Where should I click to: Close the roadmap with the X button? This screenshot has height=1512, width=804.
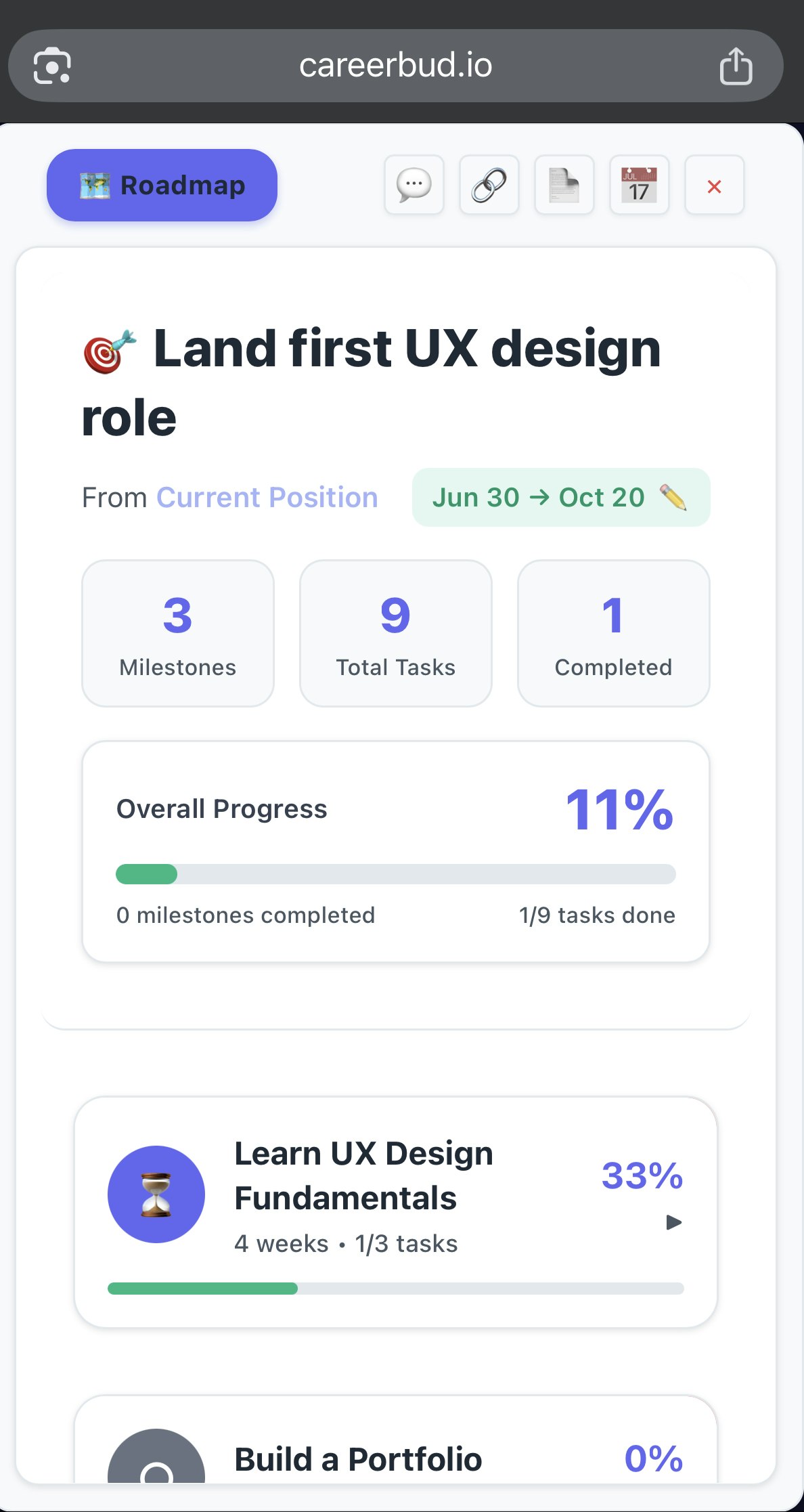pos(714,186)
